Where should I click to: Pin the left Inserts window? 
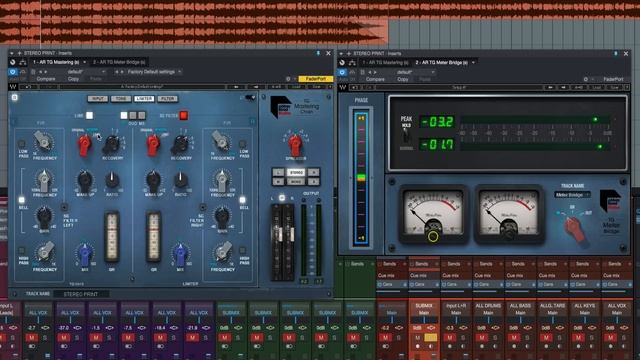click(318, 53)
